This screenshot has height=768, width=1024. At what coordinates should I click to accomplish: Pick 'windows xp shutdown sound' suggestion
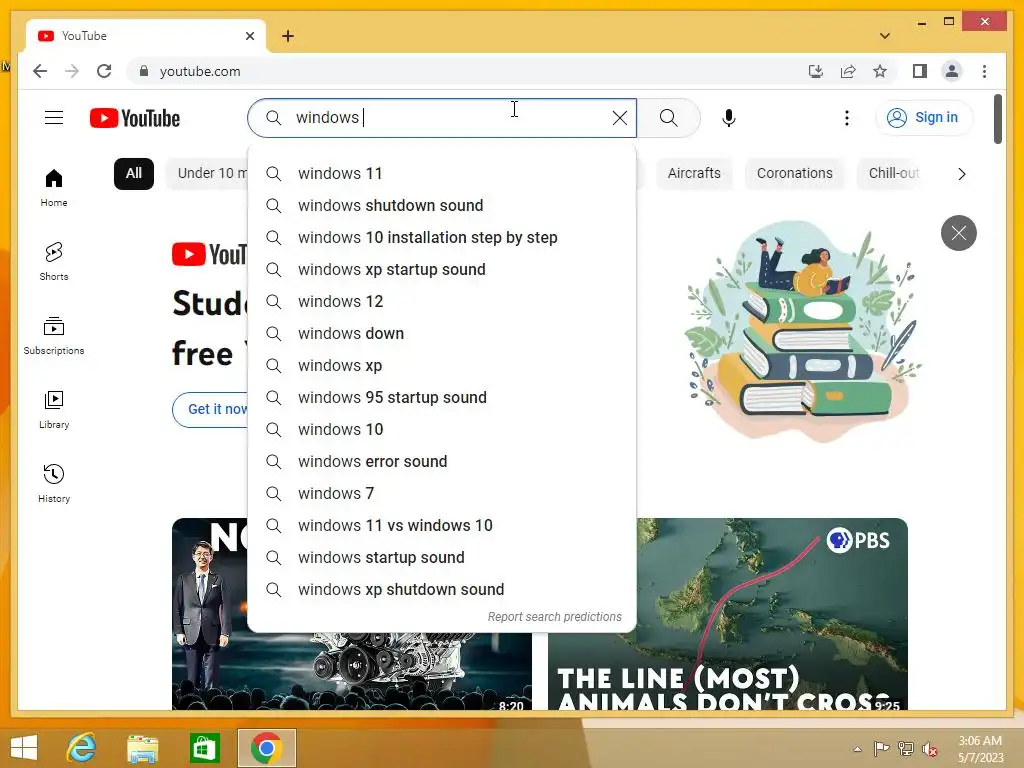442,590
